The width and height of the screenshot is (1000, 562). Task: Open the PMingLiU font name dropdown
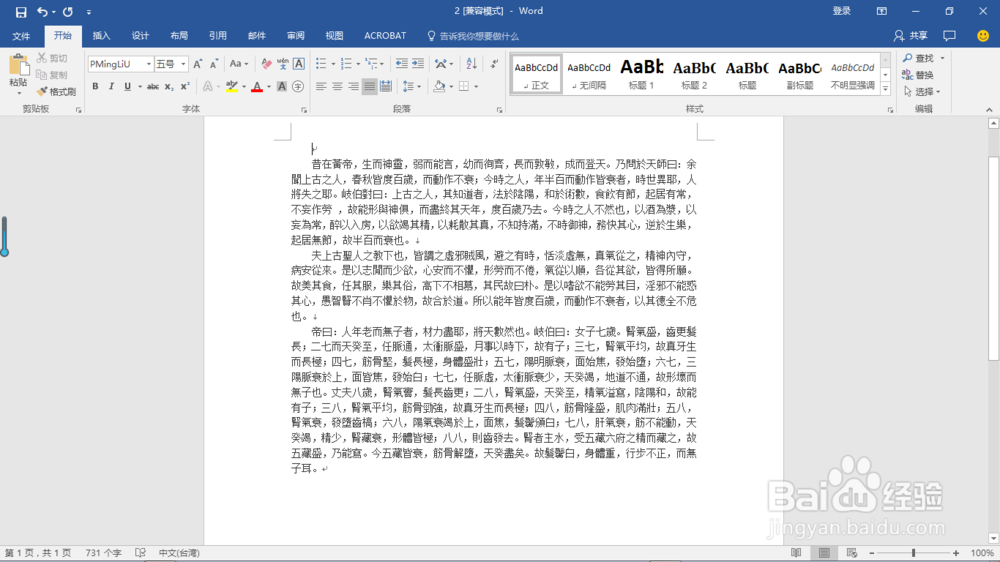pos(149,64)
